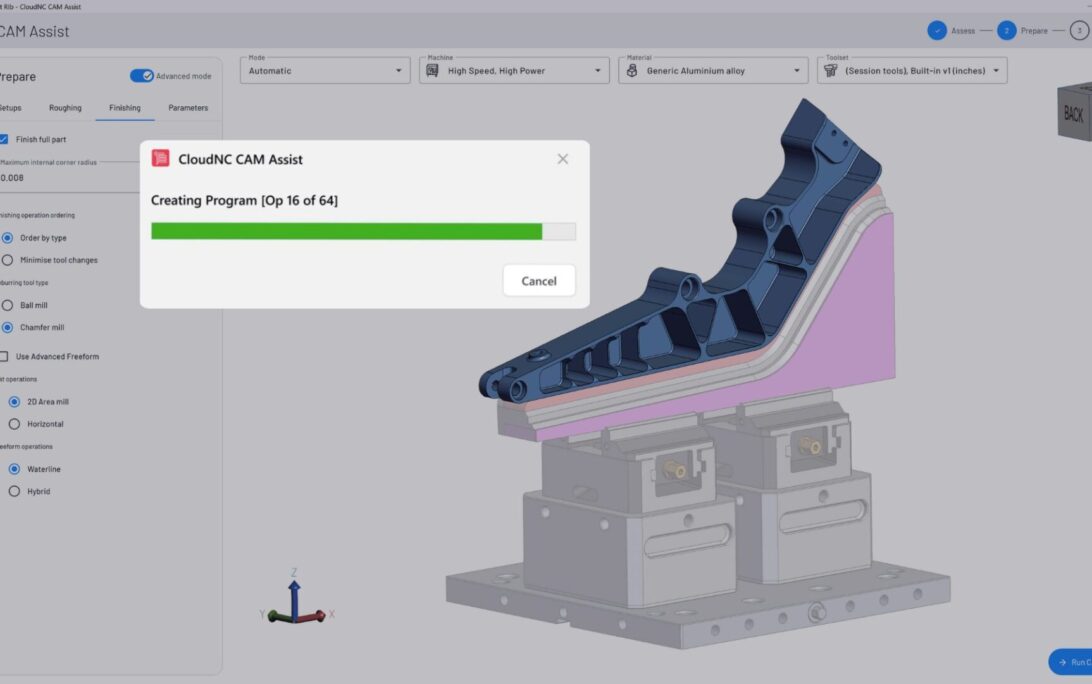Click the green program creation progress bar
The image size is (1092, 684).
point(363,231)
